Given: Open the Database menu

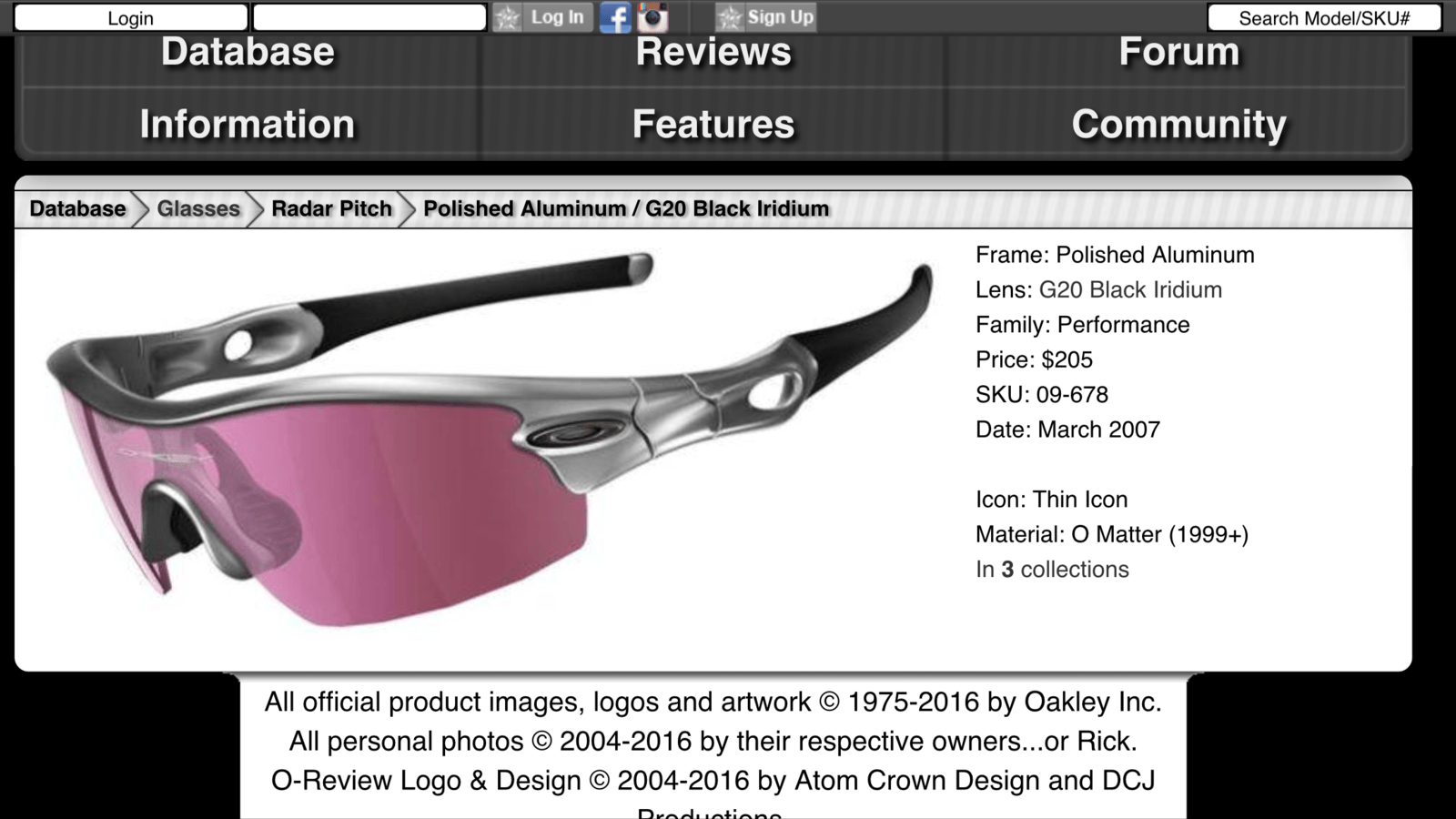Looking at the screenshot, I should point(248,53).
